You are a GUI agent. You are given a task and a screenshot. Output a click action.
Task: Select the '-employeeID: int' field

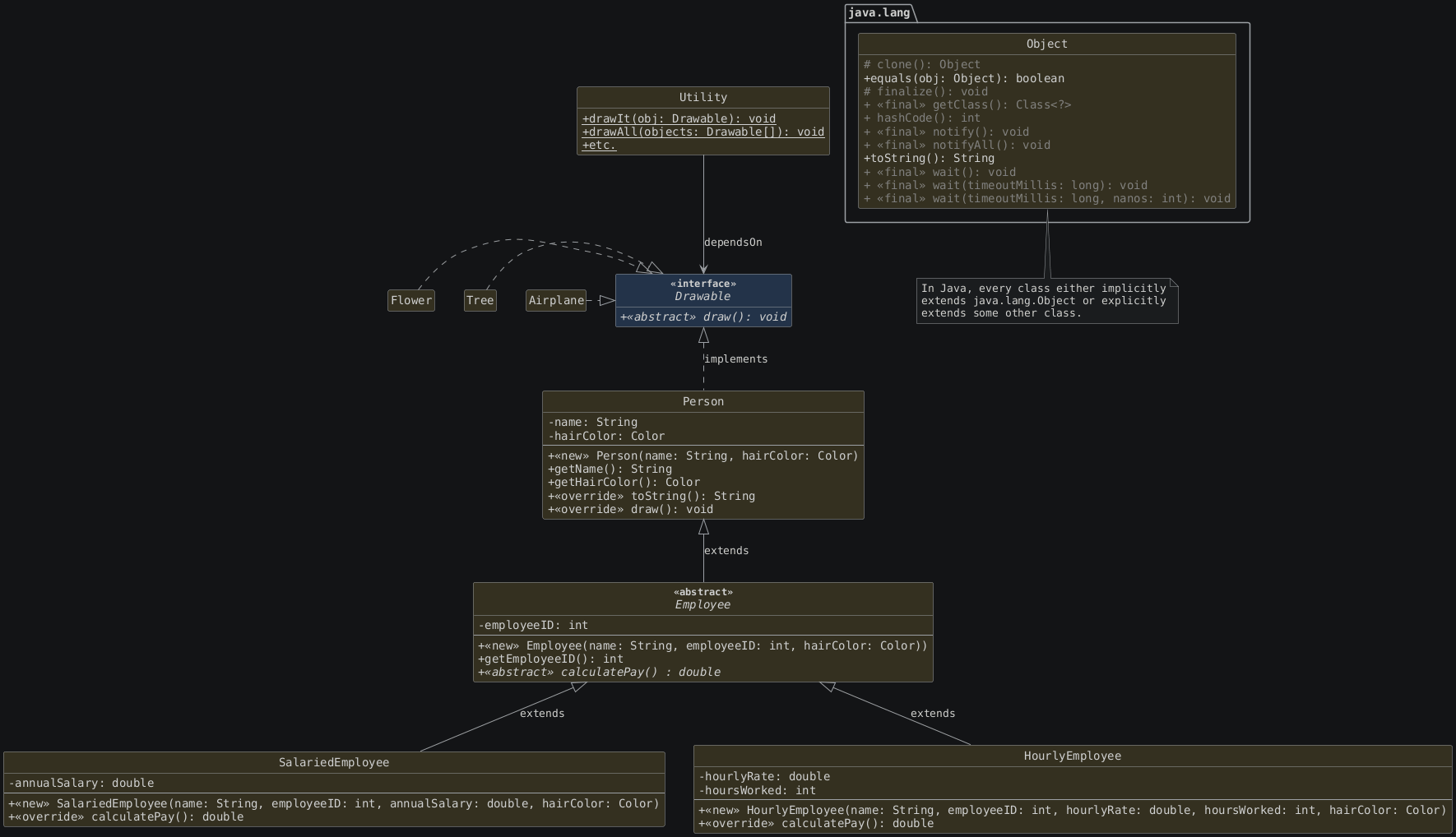pos(533,625)
